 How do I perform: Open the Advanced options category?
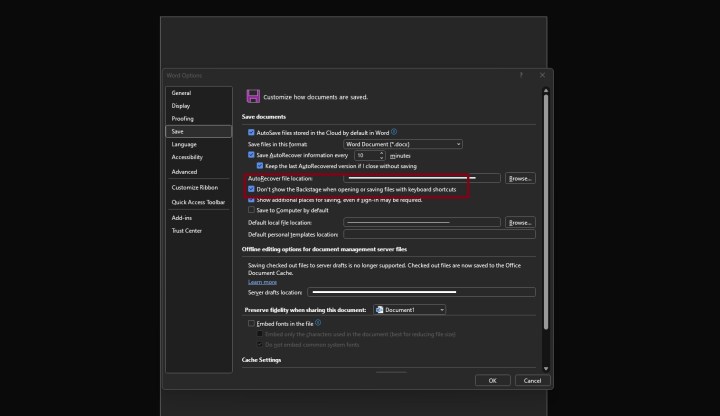[184, 172]
